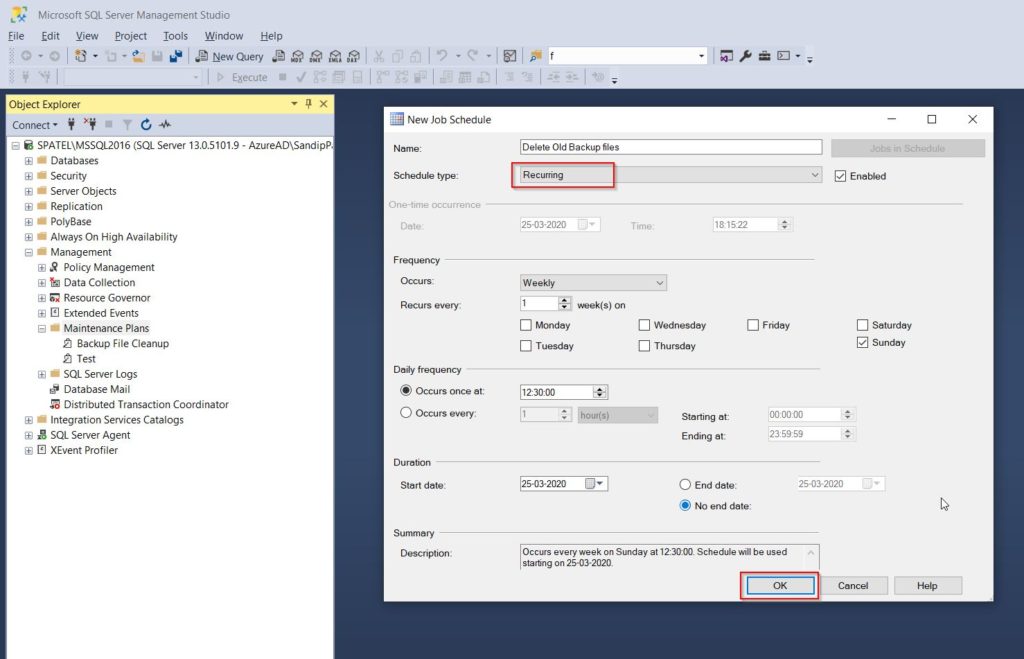Click the navigate backward arrow icon

[x=26, y=56]
